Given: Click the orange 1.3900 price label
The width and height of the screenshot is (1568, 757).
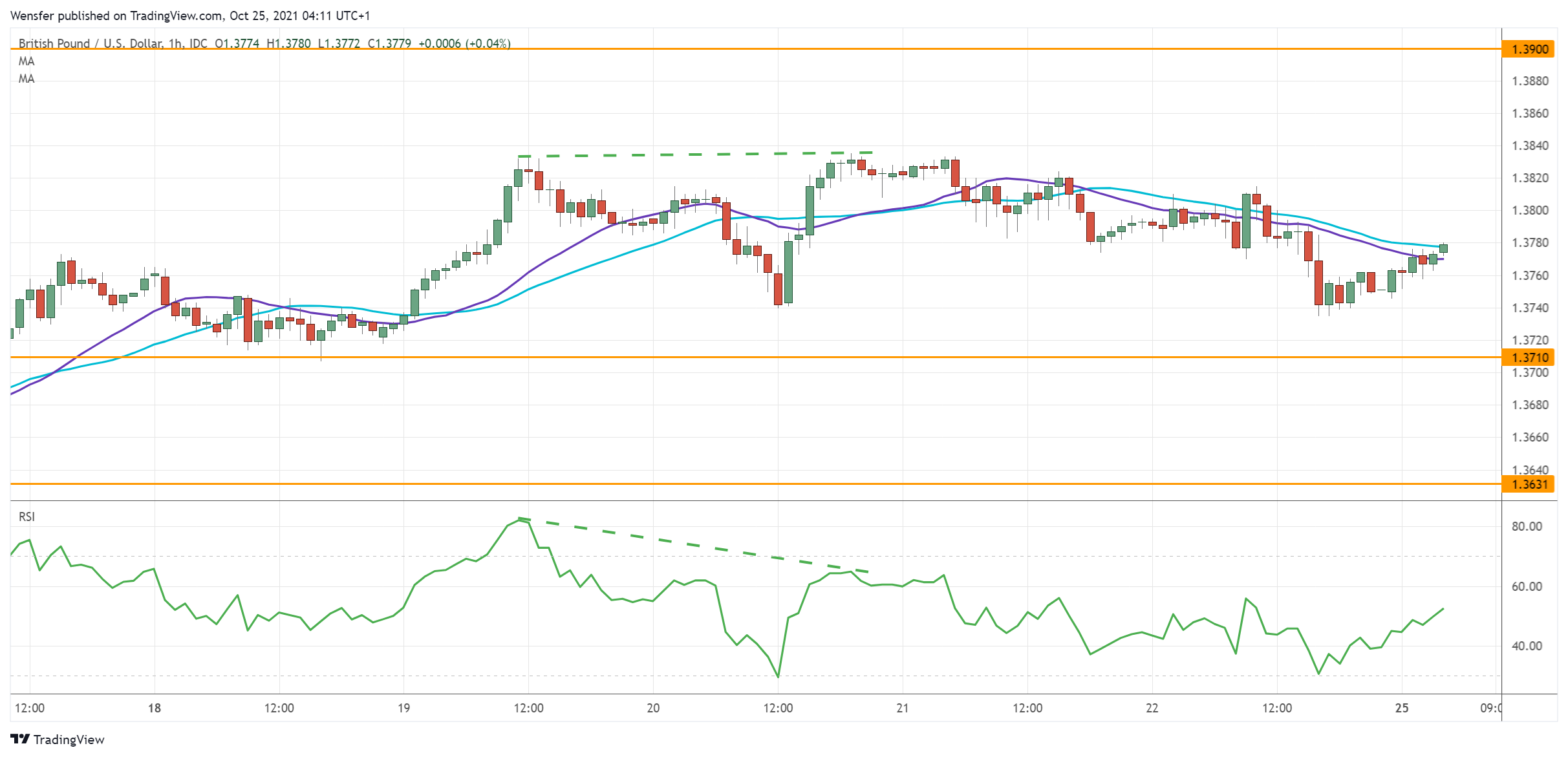Looking at the screenshot, I should pyautogui.click(x=1529, y=49).
